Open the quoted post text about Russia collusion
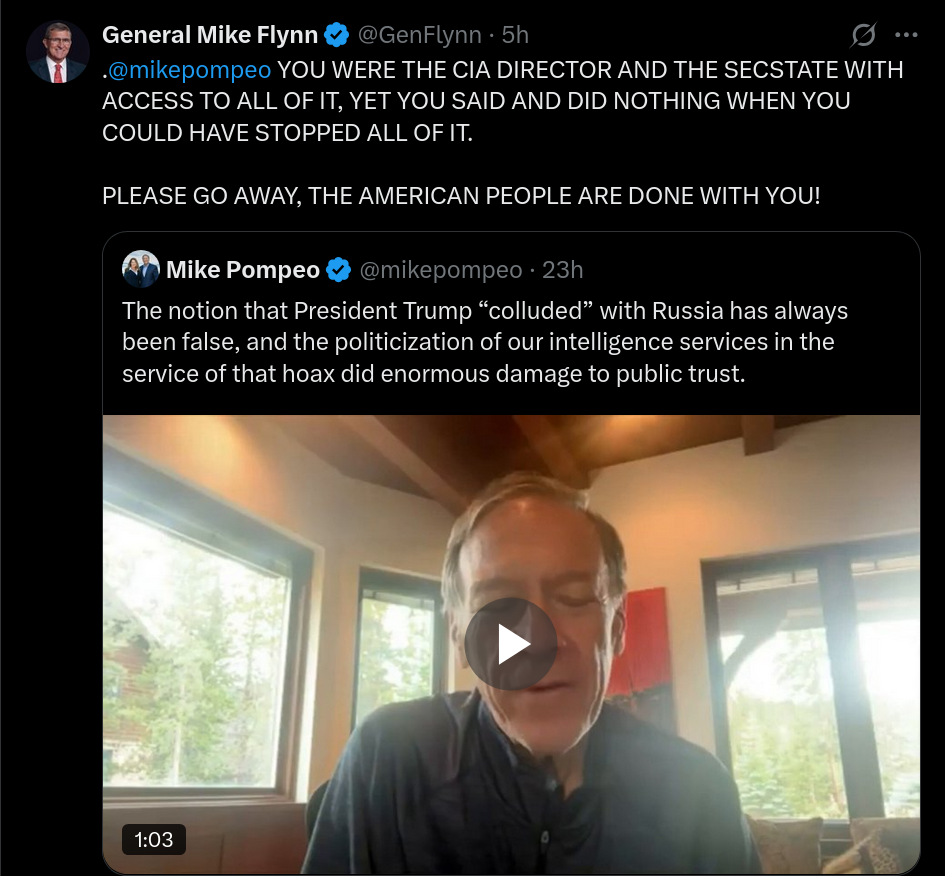 (x=485, y=342)
